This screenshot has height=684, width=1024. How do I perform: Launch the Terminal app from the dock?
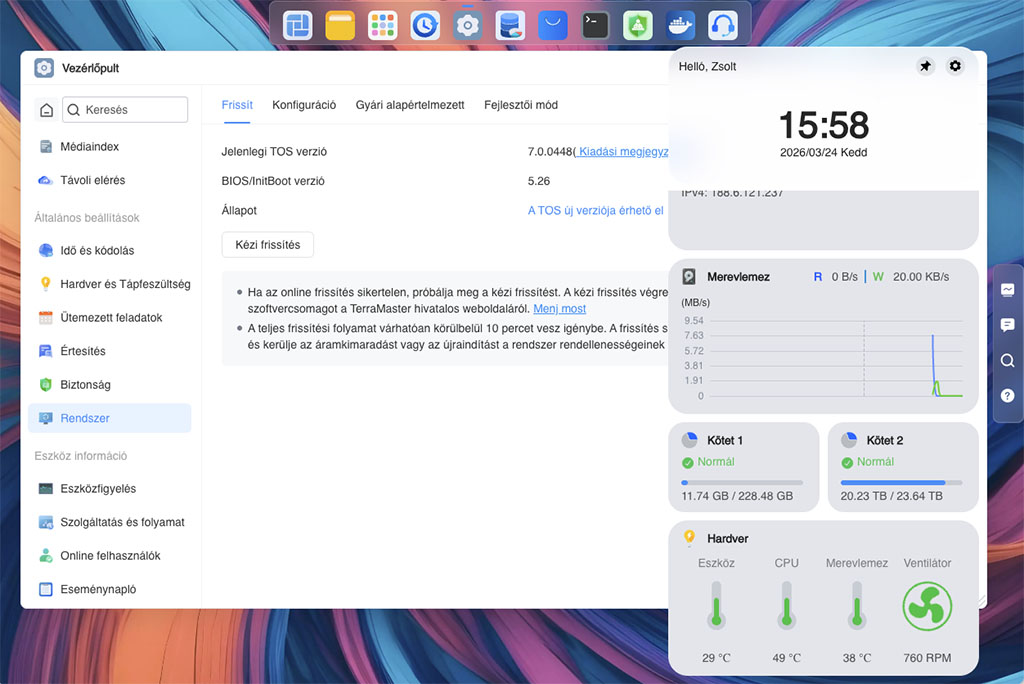(595, 25)
